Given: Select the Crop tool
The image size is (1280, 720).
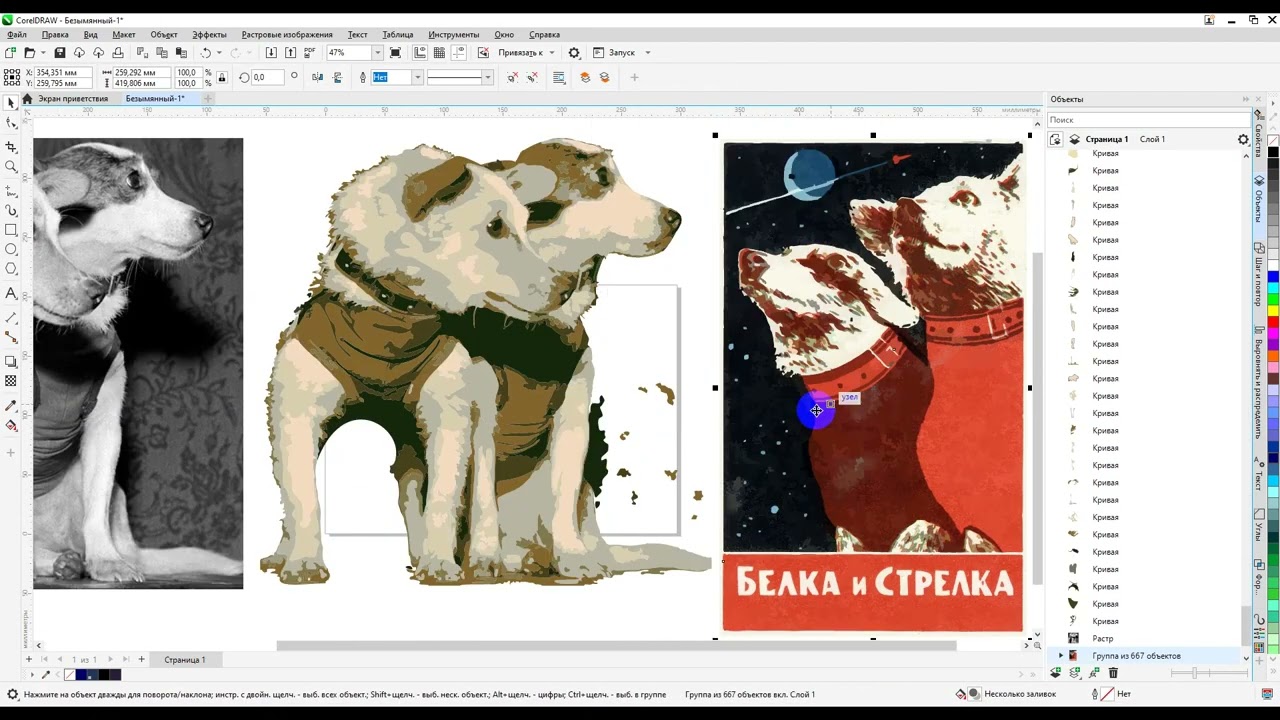Looking at the screenshot, I should coord(11,147).
